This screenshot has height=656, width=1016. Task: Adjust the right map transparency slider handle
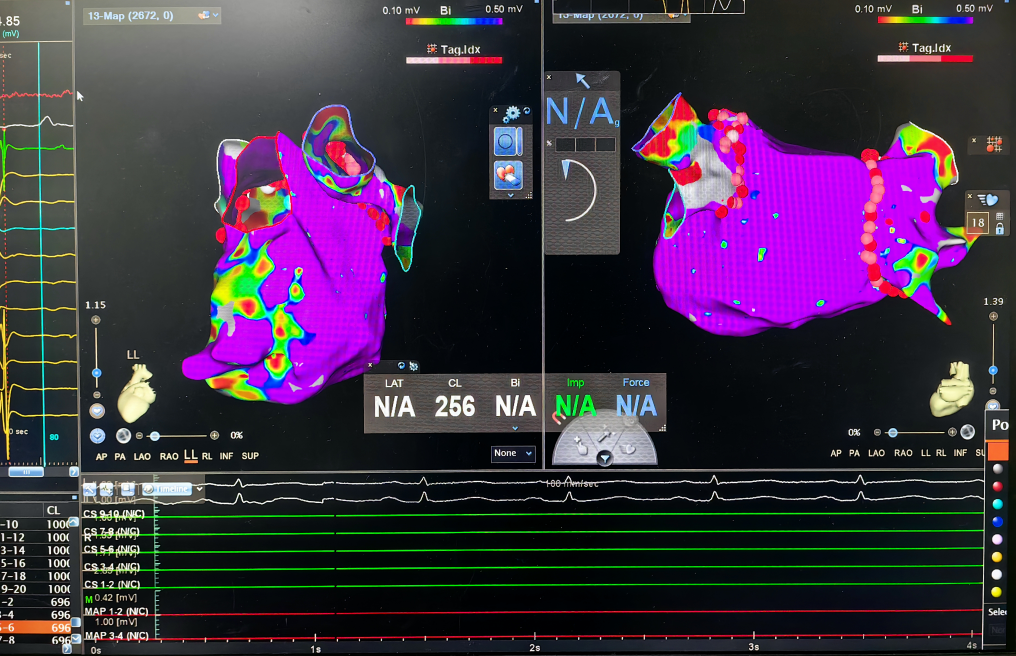[x=893, y=432]
